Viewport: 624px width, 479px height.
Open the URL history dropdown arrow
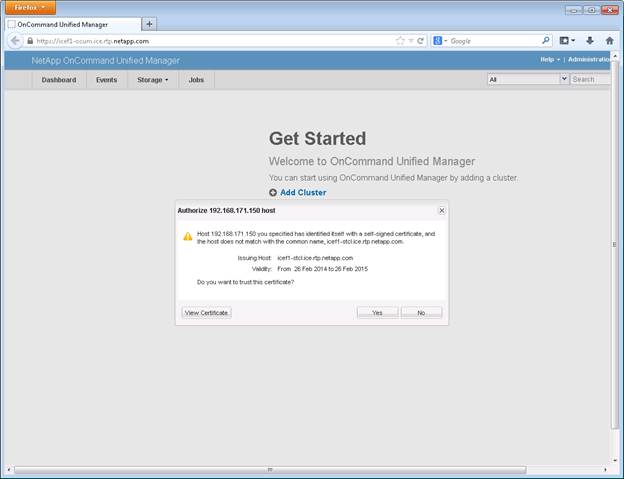pyautogui.click(x=410, y=41)
